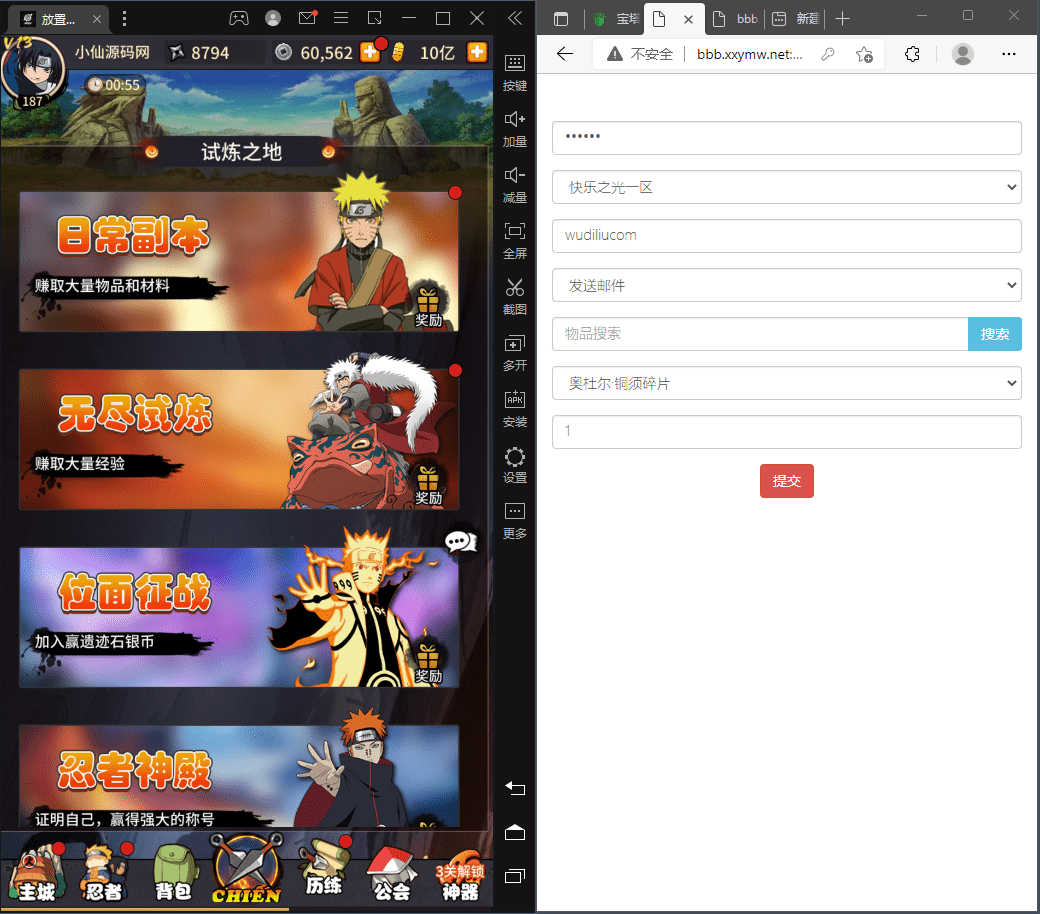Tap the emulator back arrow icon
Viewport: 1040px width, 914px height.
(515, 788)
